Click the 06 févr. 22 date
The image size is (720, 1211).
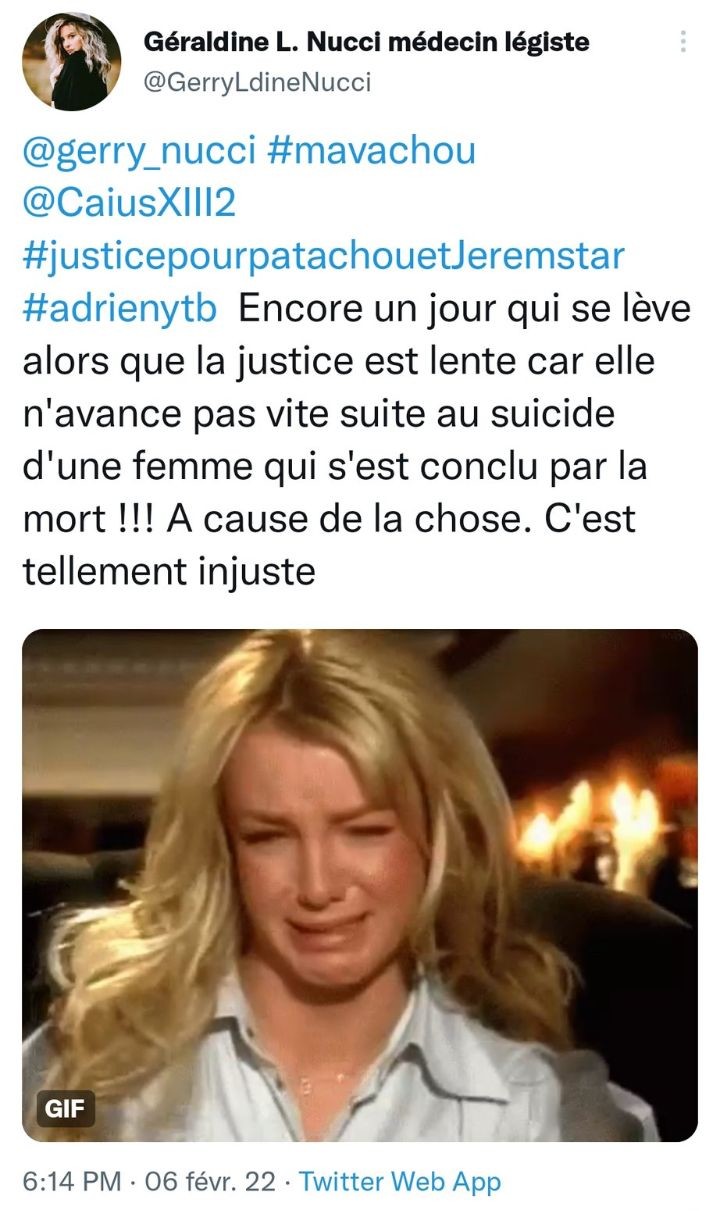210,1181
